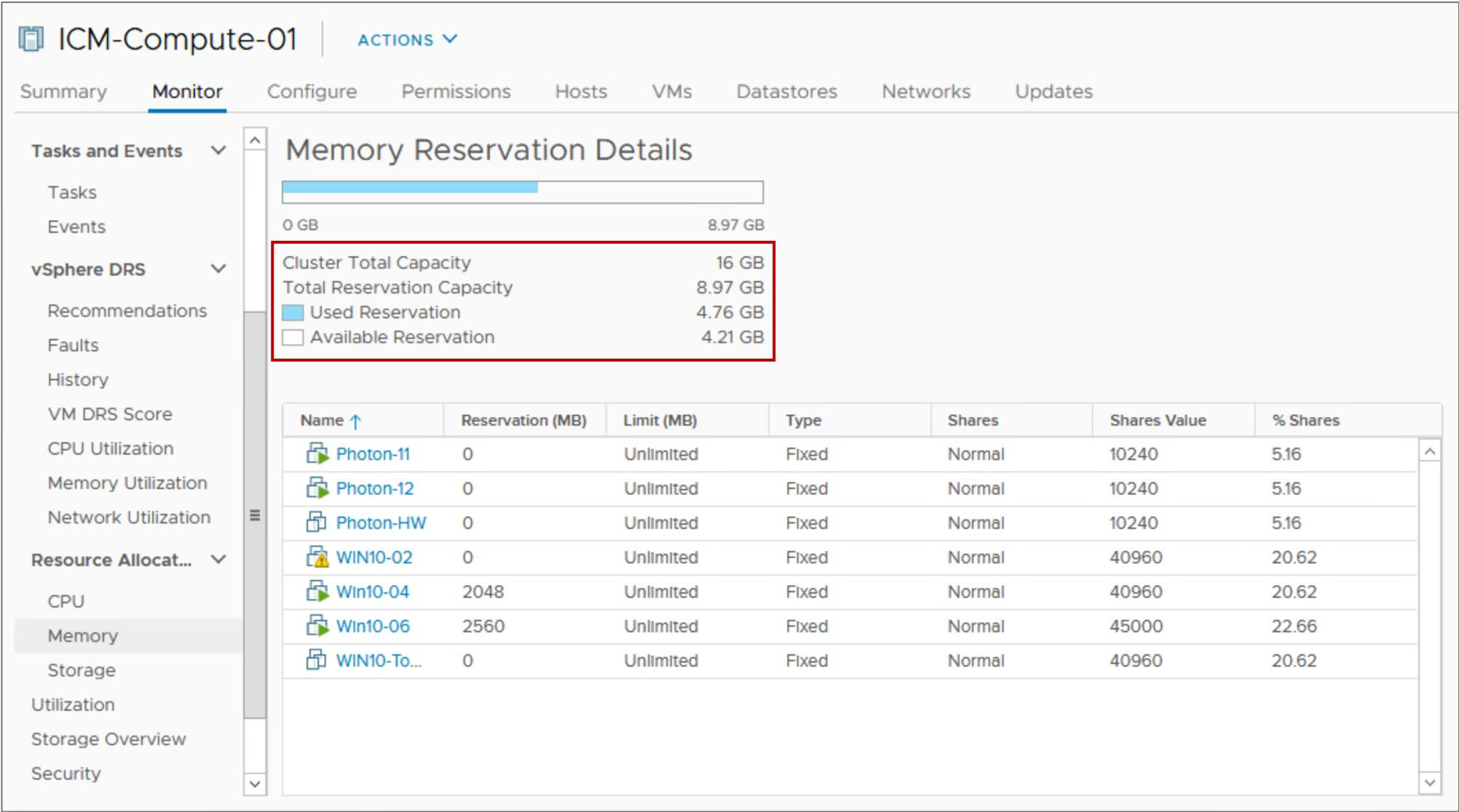
Task: Click the Photon-12 VM icon
Action: 317,487
